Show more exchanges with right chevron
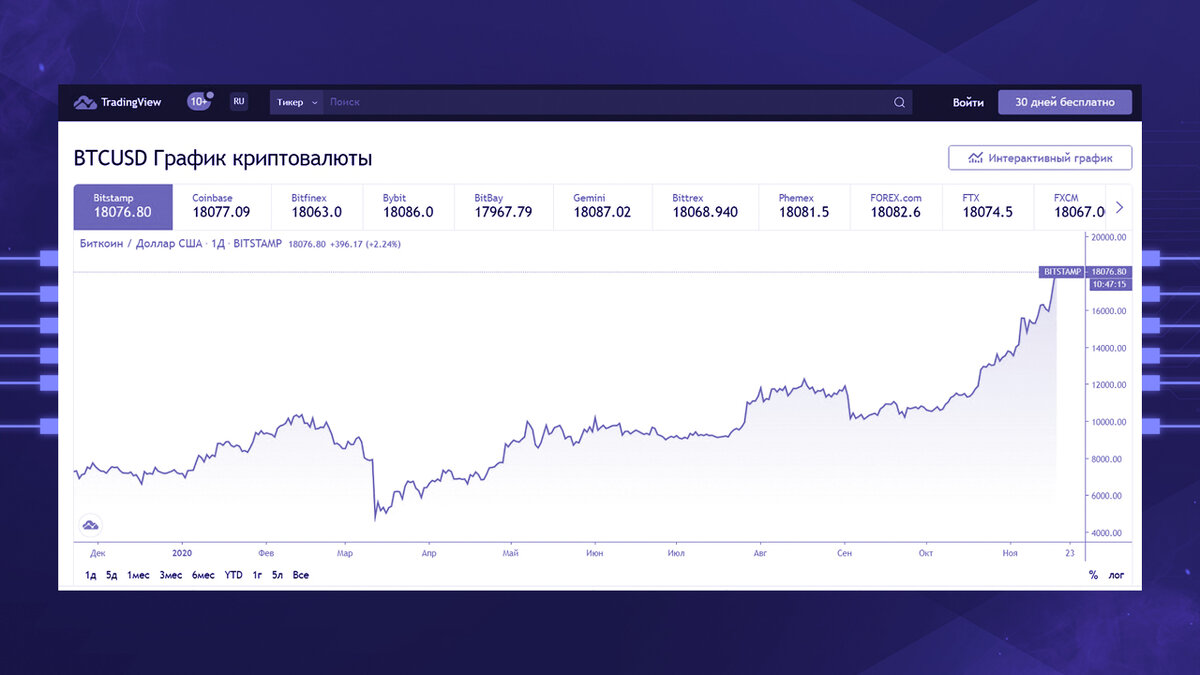Viewport: 1200px width, 675px height. (x=1119, y=207)
